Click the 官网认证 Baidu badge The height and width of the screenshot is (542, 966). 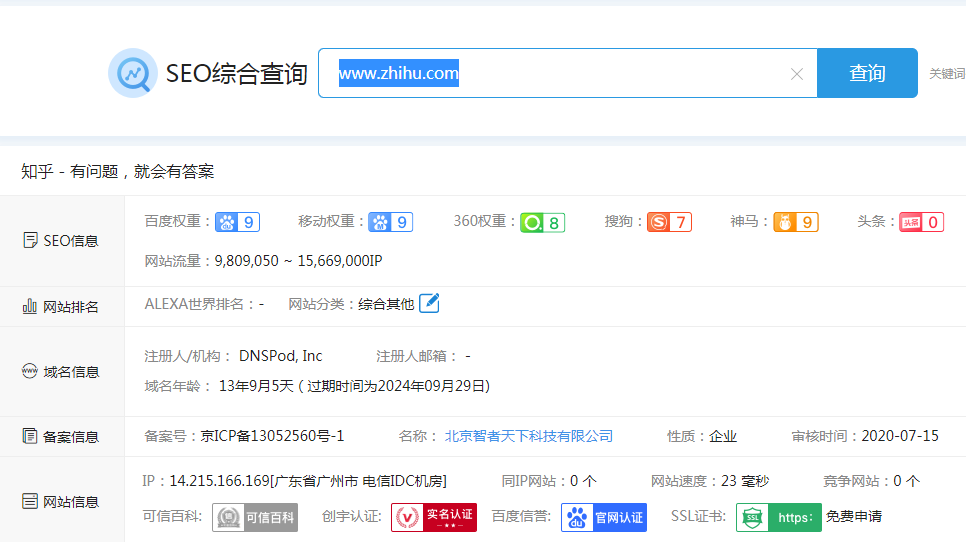[x=604, y=517]
